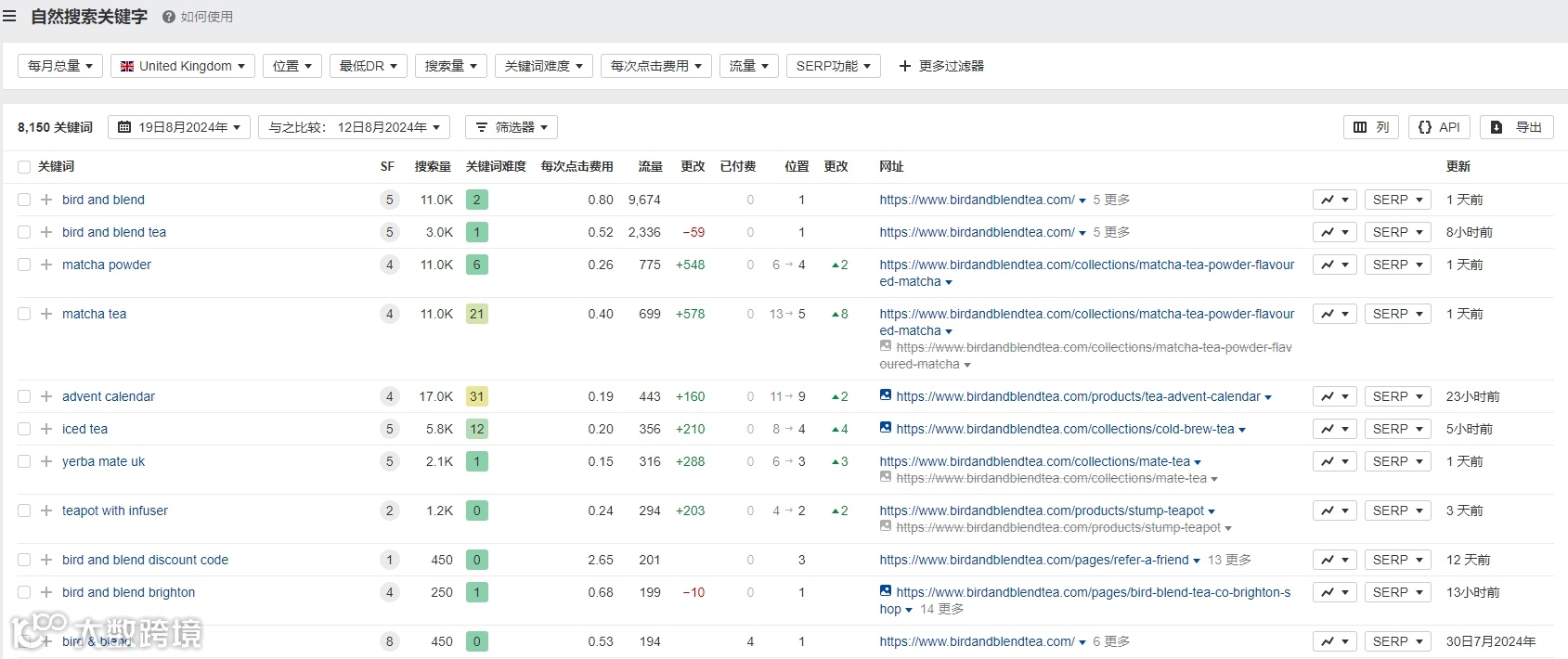Add 'bird and blend discount code' plus icon

click(46, 560)
